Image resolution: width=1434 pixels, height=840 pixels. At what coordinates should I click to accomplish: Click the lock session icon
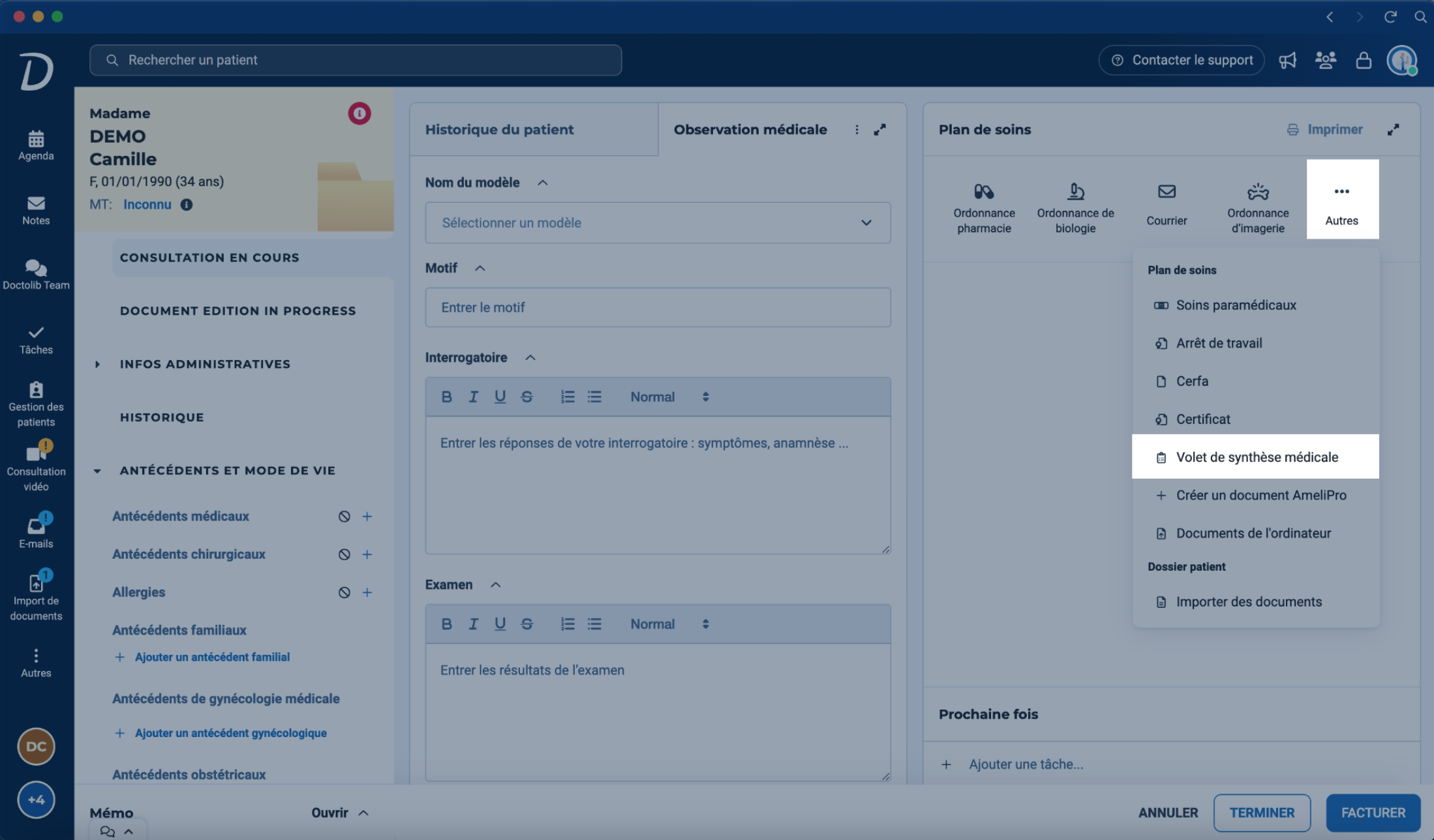[x=1364, y=60]
